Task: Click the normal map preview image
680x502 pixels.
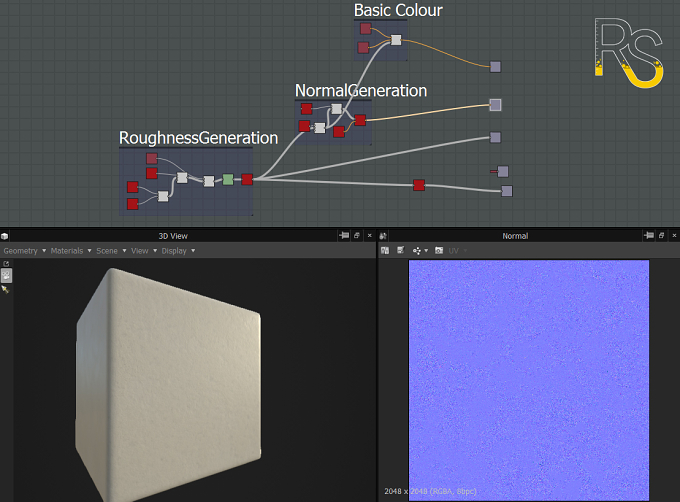Action: pyautogui.click(x=529, y=380)
